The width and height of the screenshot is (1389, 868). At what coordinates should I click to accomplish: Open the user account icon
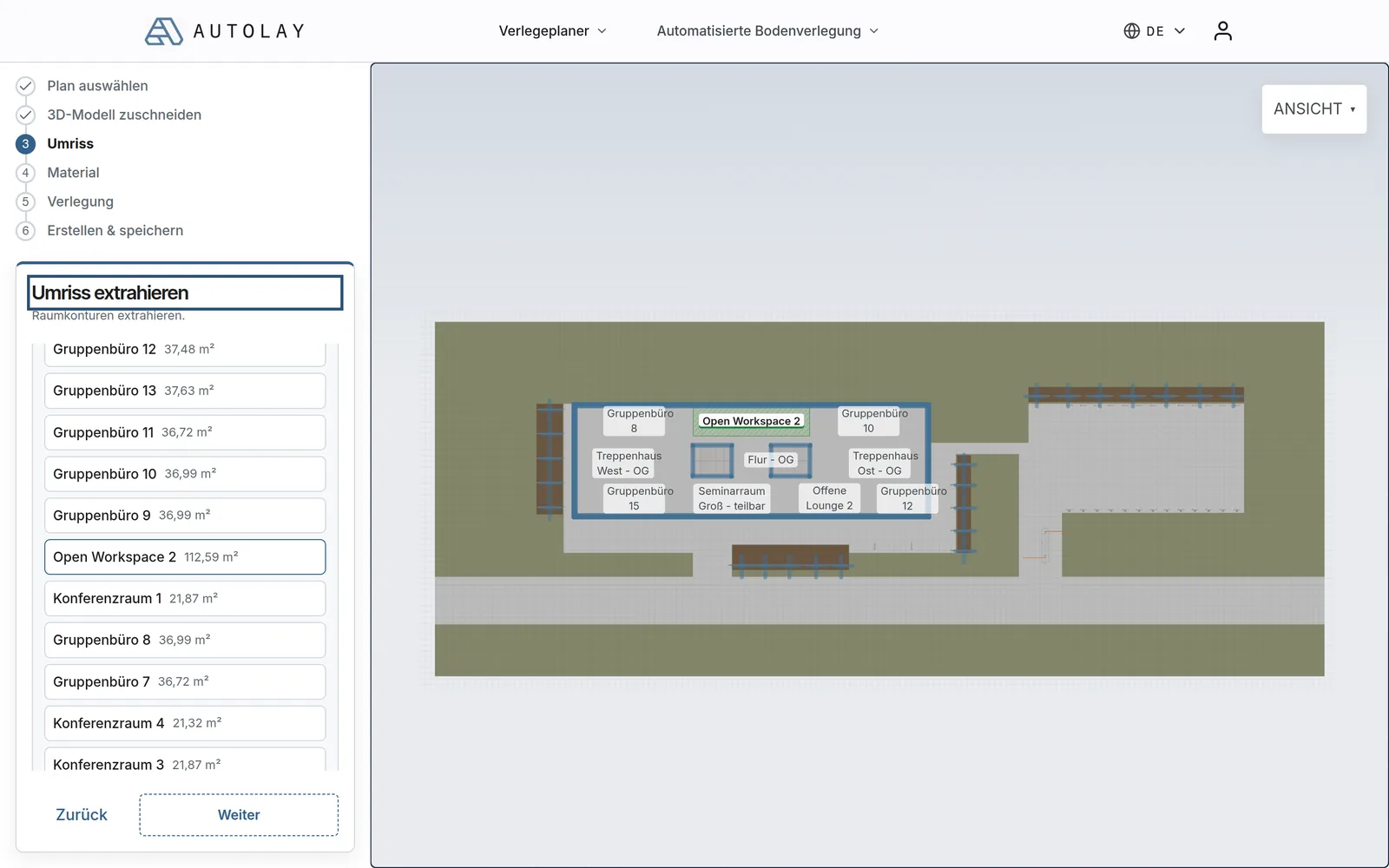coord(1222,31)
